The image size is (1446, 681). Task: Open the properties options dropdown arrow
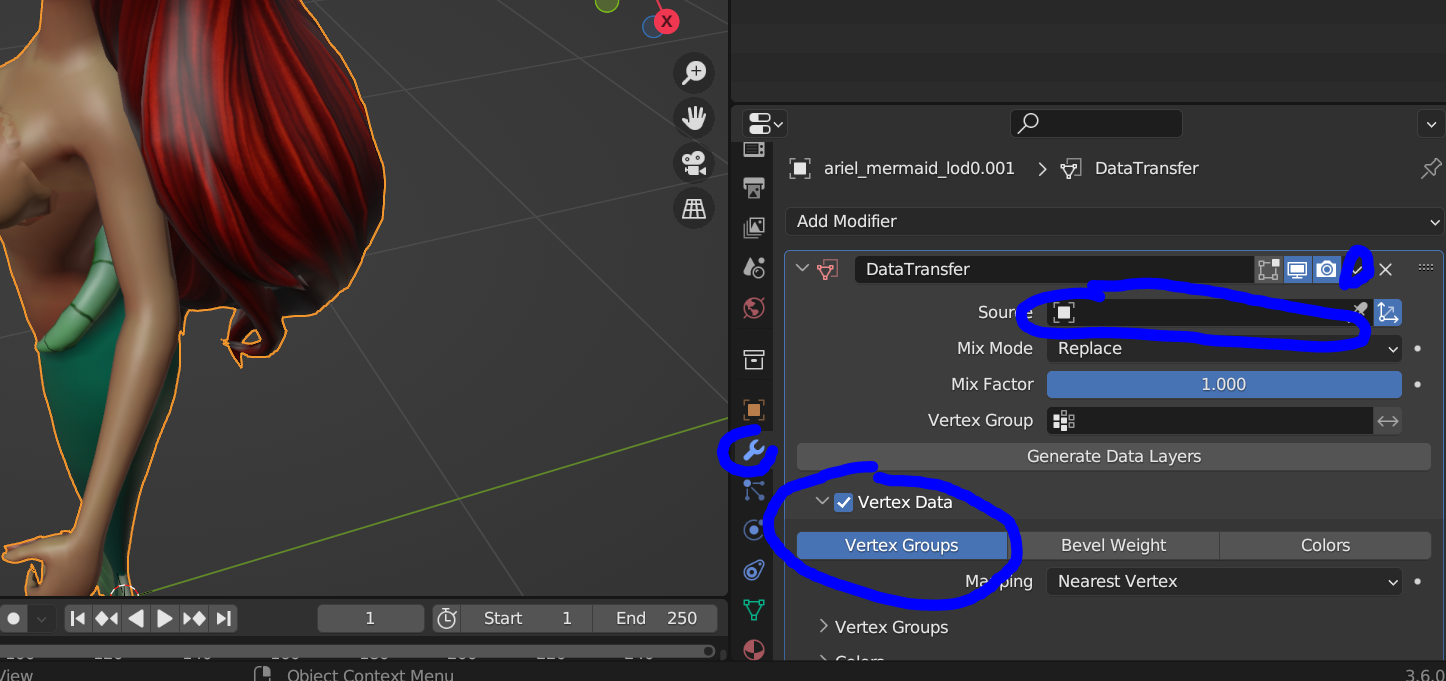click(x=1430, y=124)
